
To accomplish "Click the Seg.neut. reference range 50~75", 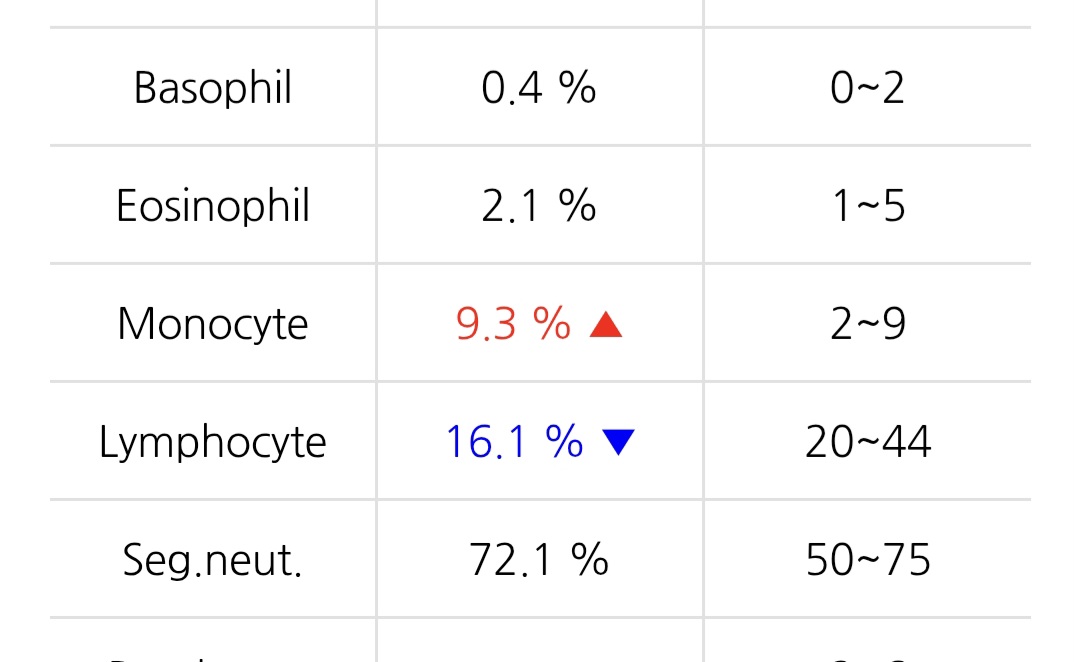I will click(867, 559).
